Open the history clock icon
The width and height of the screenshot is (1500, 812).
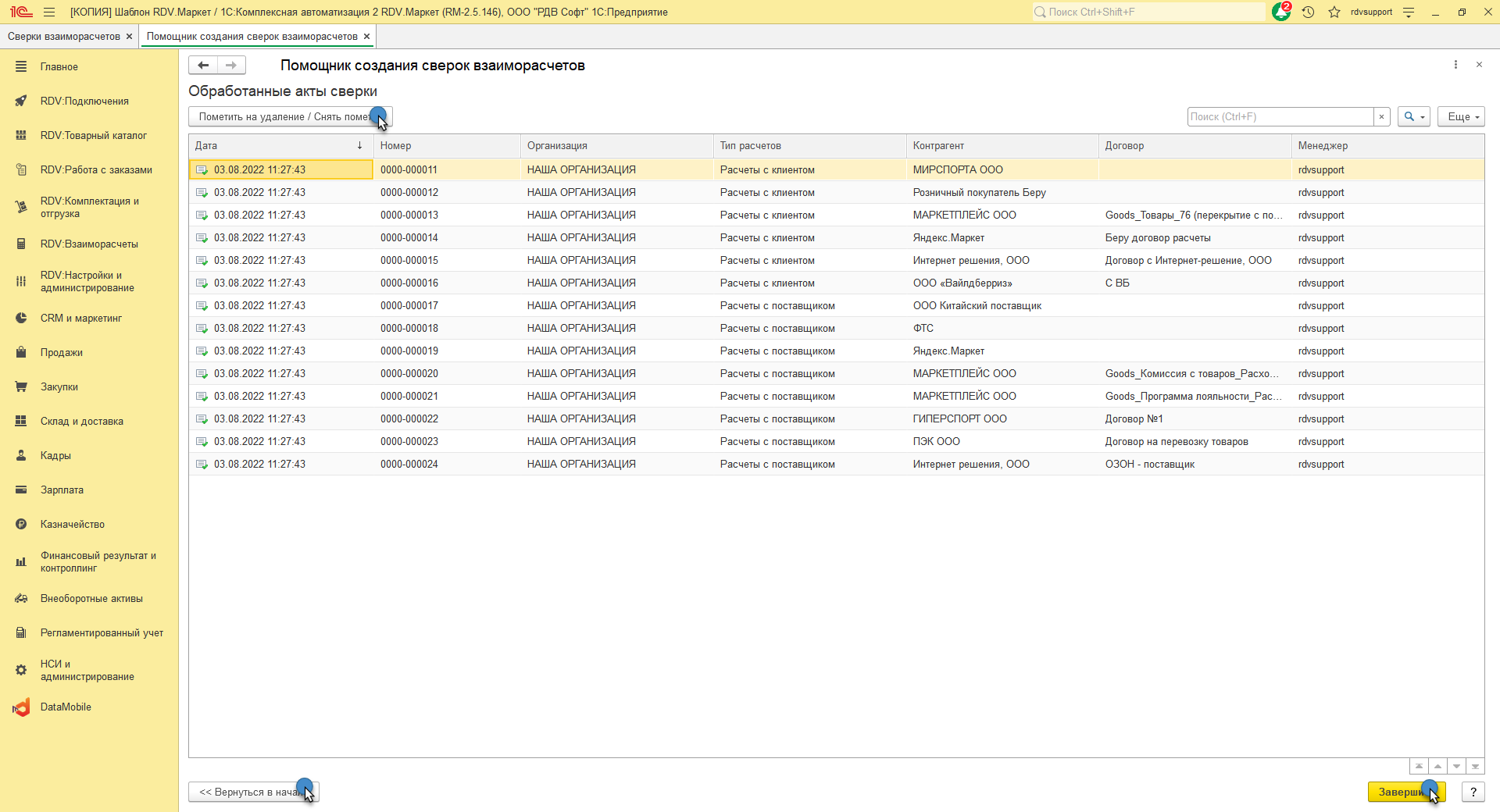(1308, 12)
